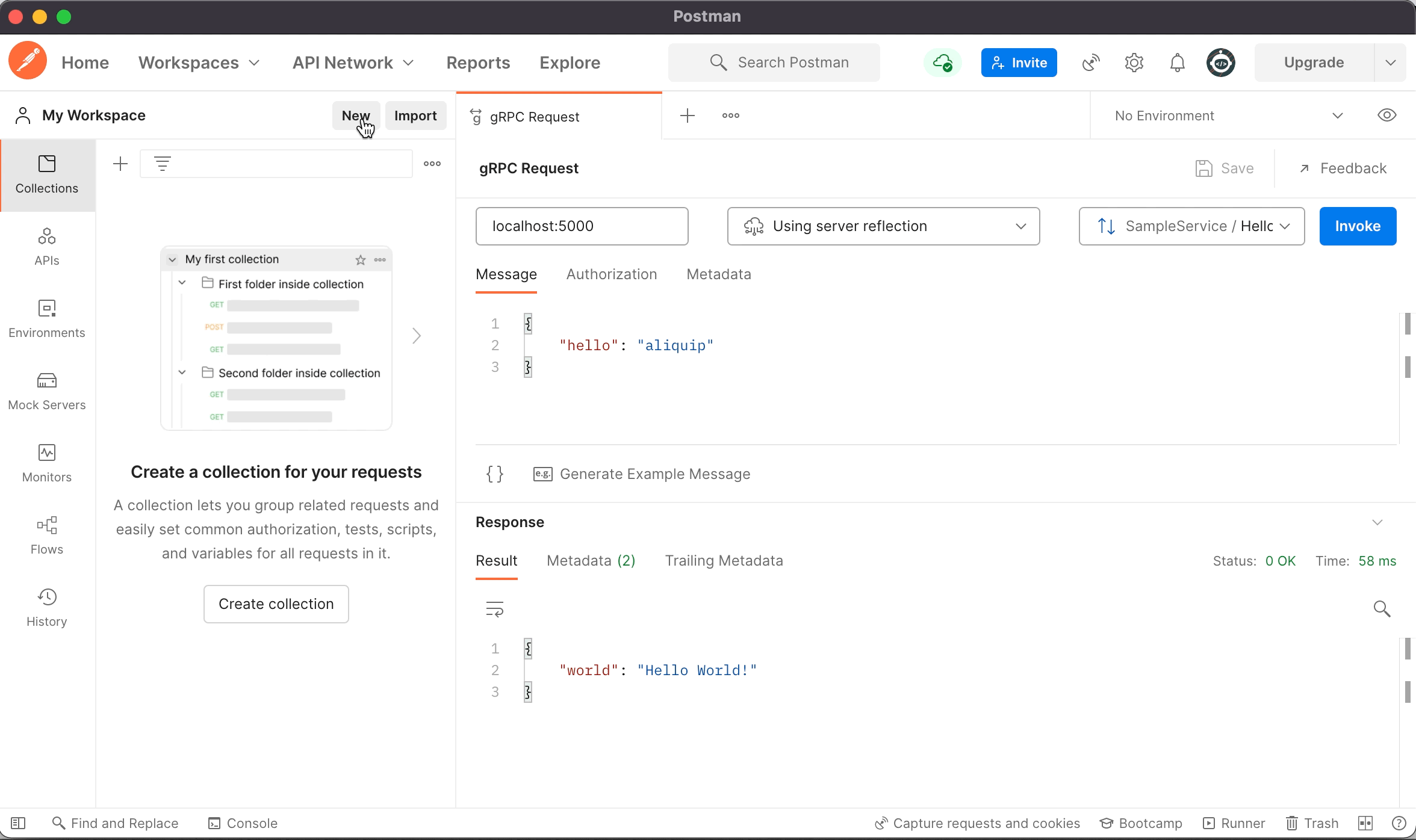Click the Create collection button

[276, 604]
